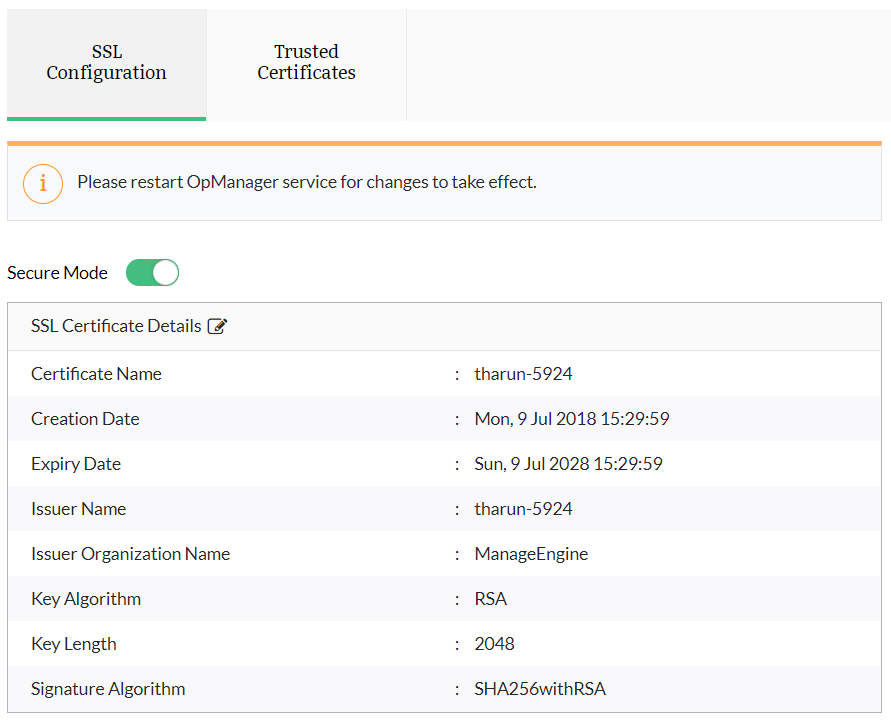
Task: Click the Expiry Date label
Action: (x=76, y=464)
